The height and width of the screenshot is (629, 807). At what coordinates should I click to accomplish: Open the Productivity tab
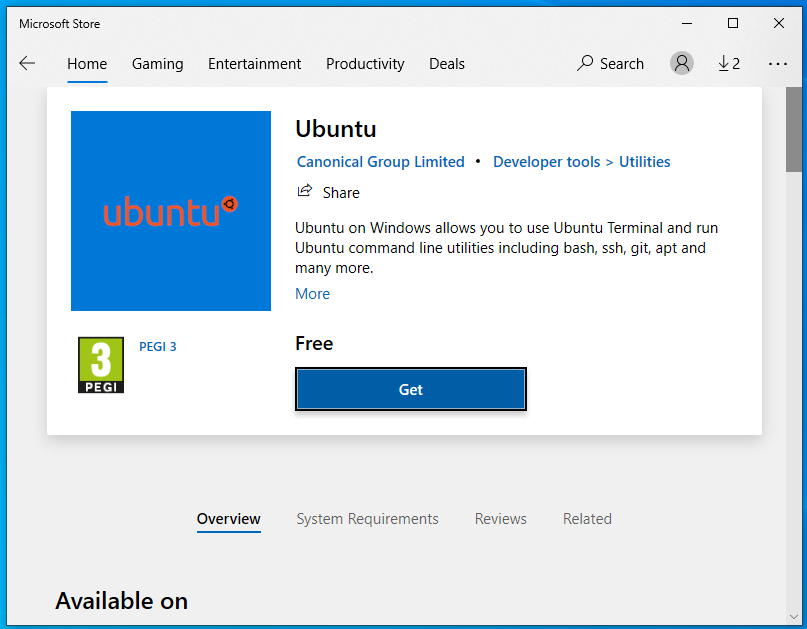365,63
